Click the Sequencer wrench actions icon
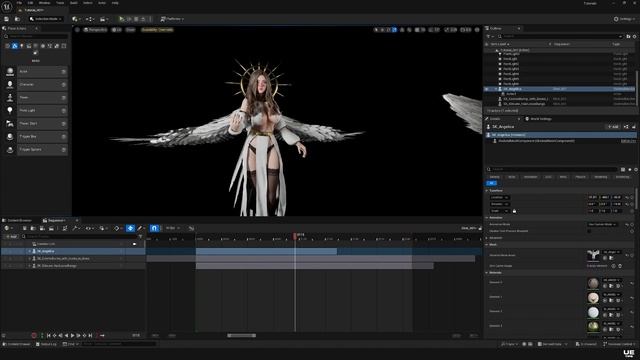Image resolution: width=640 pixels, height=360 pixels. pyautogui.click(x=76, y=228)
